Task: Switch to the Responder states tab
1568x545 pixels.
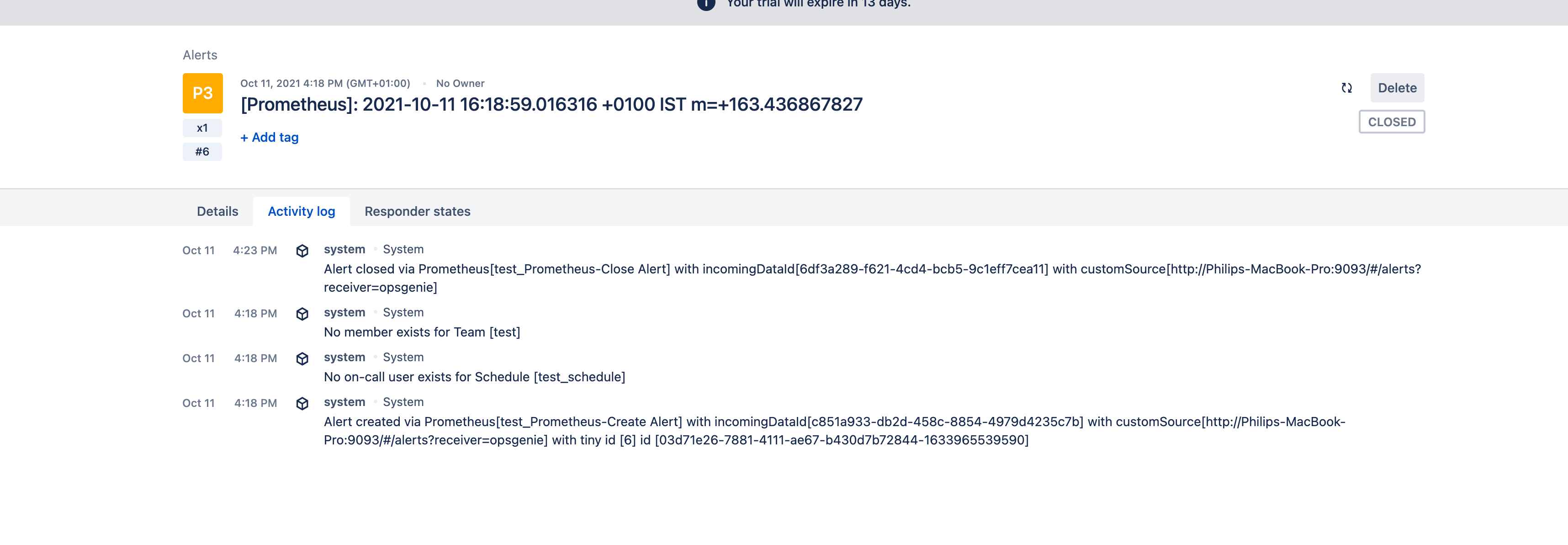Action: tap(417, 211)
